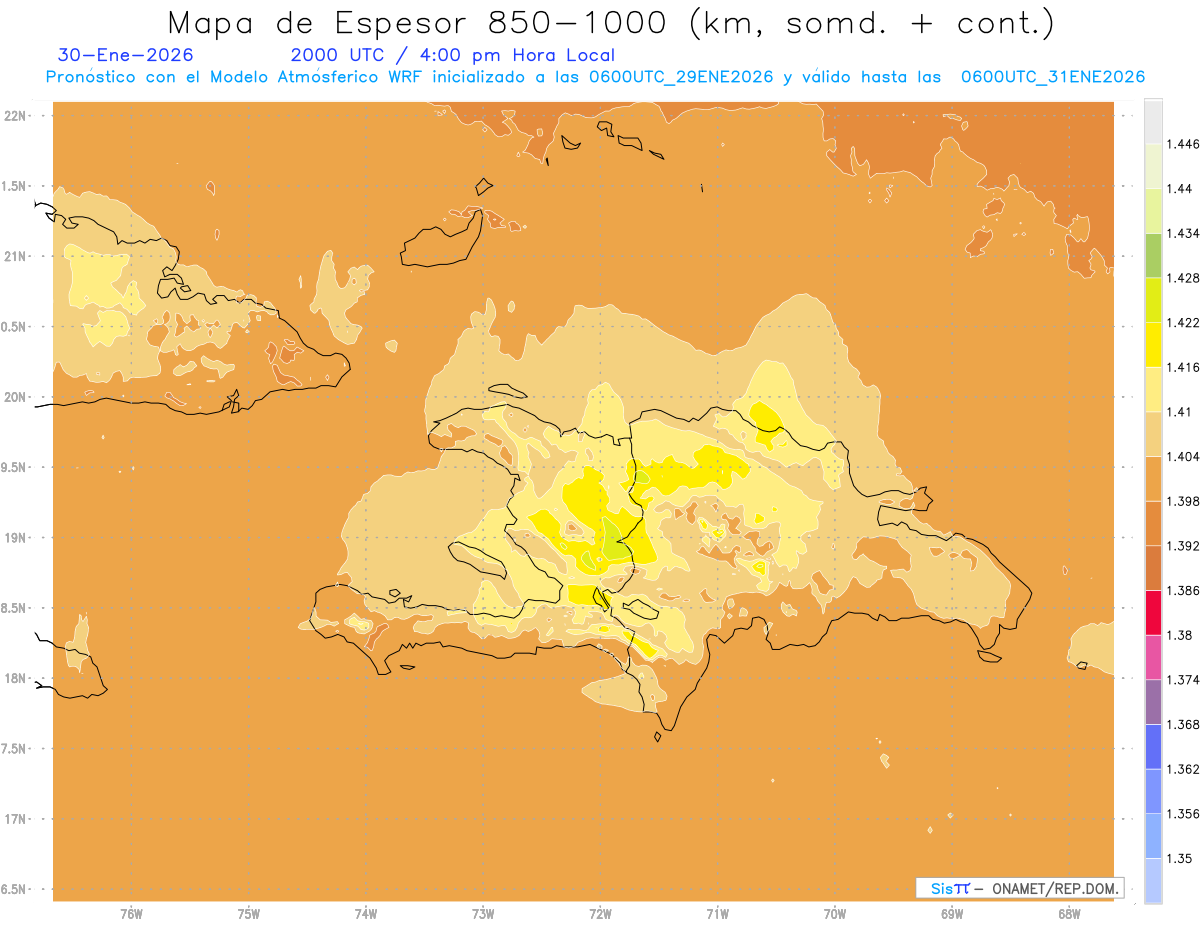Click the 1.428 legend value
Image resolution: width=1200 pixels, height=927 pixels.
(x=1182, y=278)
